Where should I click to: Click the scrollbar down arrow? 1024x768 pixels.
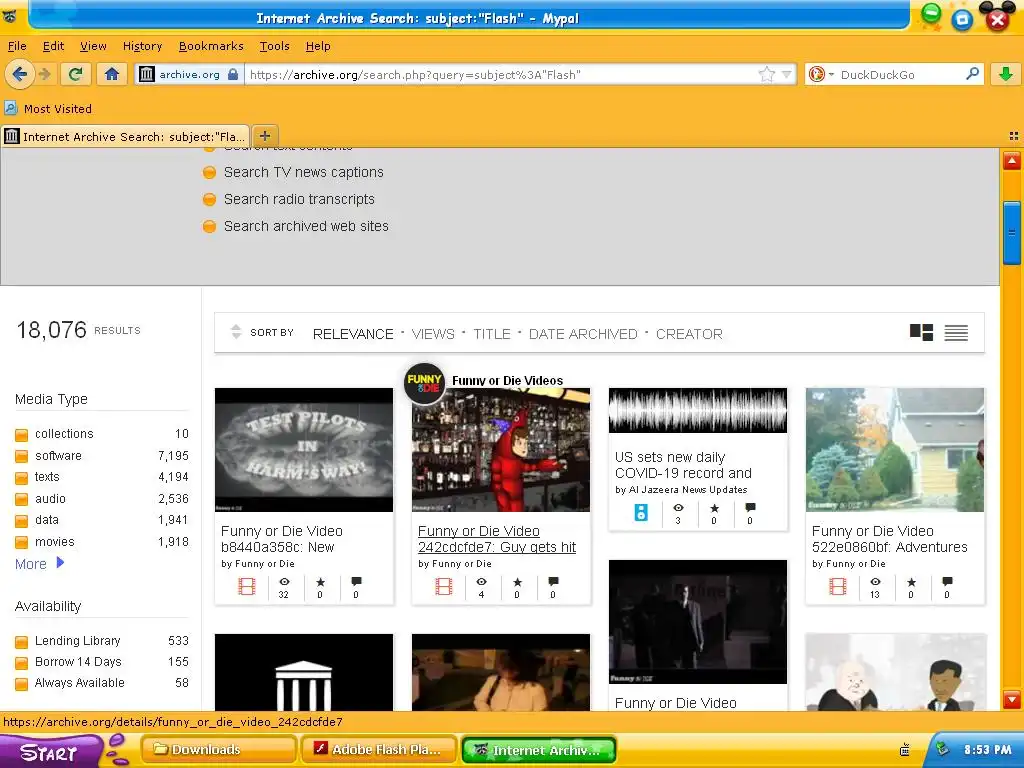point(1012,700)
